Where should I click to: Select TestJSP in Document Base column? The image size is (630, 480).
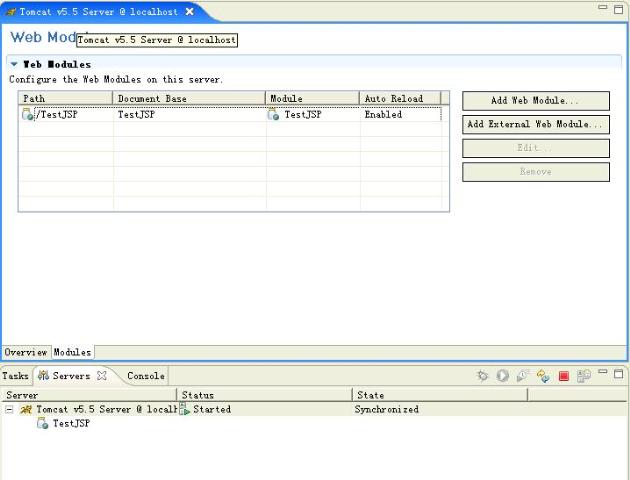click(x=136, y=114)
